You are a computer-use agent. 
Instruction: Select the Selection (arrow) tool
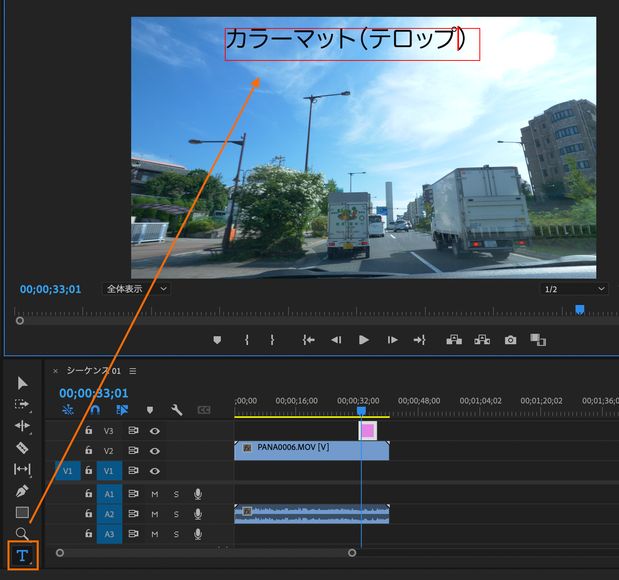pyautogui.click(x=23, y=383)
